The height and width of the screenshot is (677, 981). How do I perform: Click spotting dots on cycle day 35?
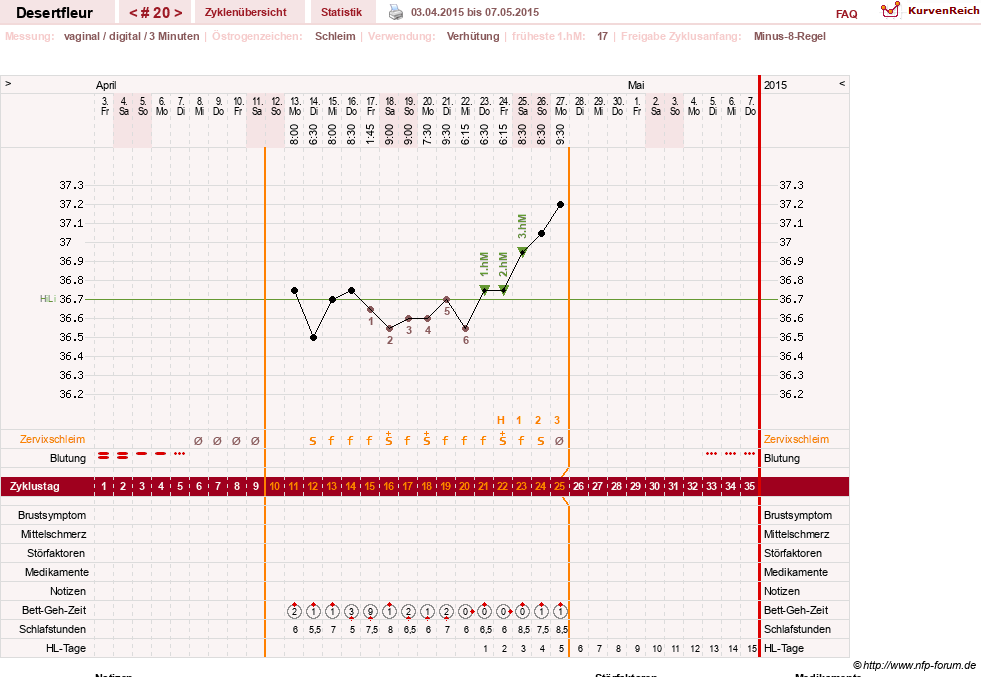point(750,454)
